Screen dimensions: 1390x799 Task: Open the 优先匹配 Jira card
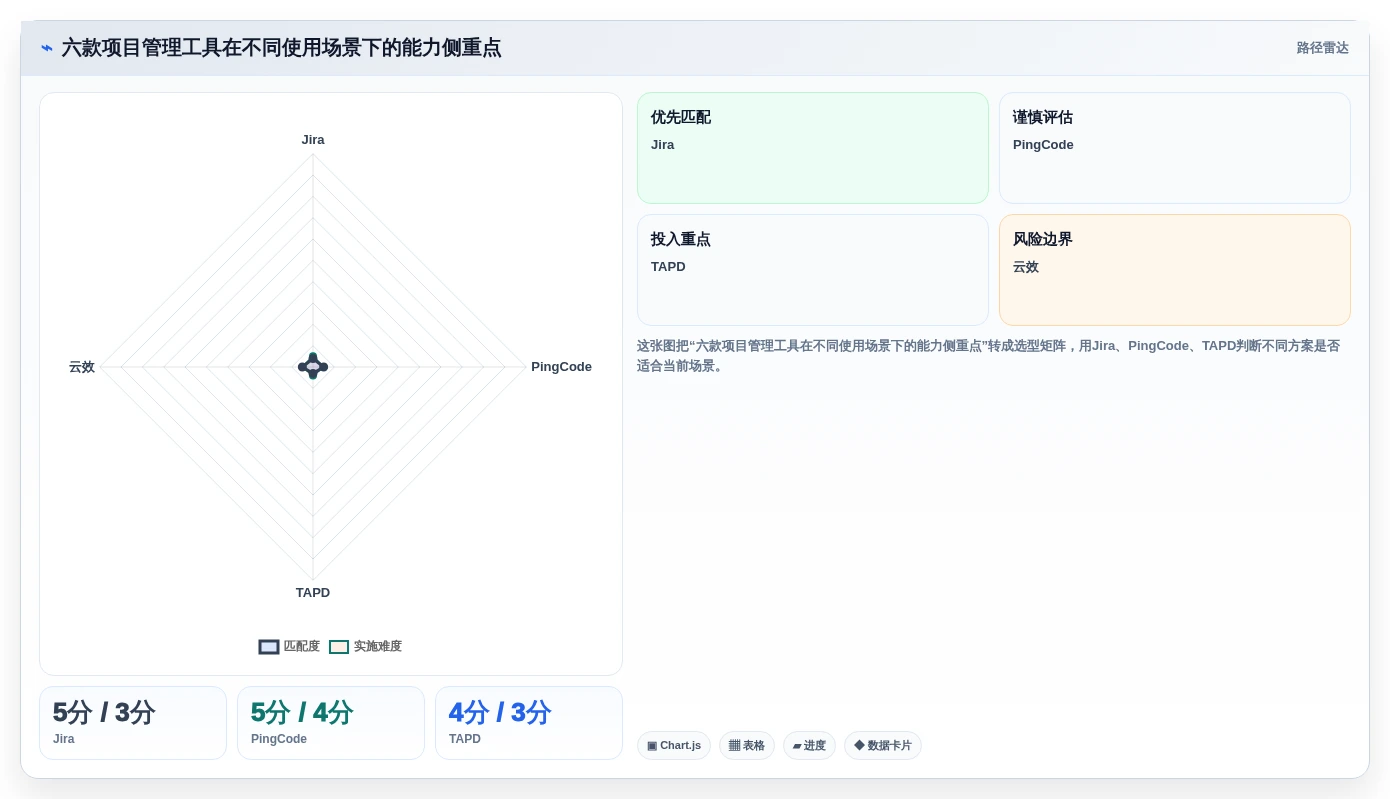tap(813, 148)
